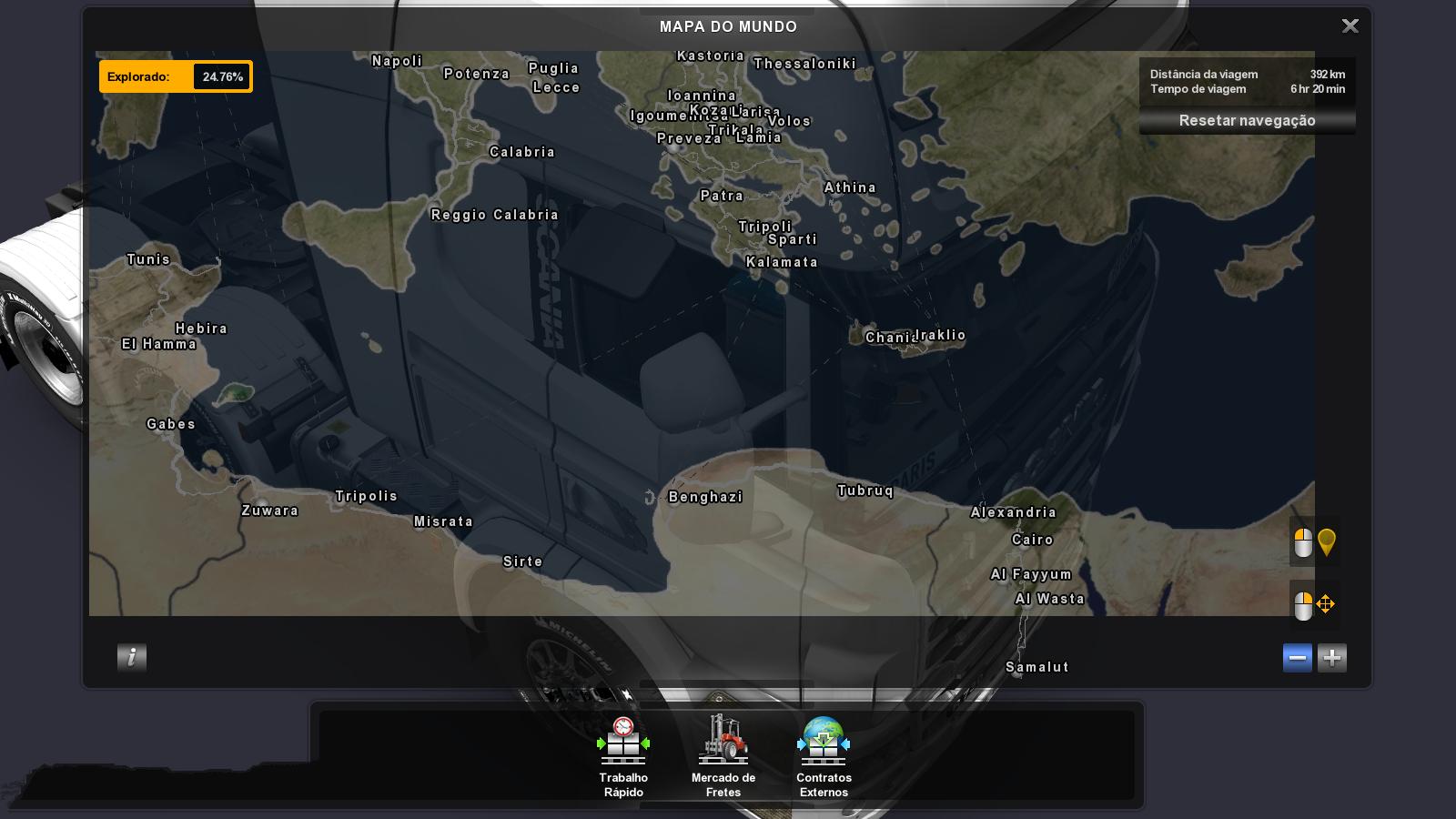The height and width of the screenshot is (819, 1456).
Task: Select Athina on the map
Action: tap(850, 187)
